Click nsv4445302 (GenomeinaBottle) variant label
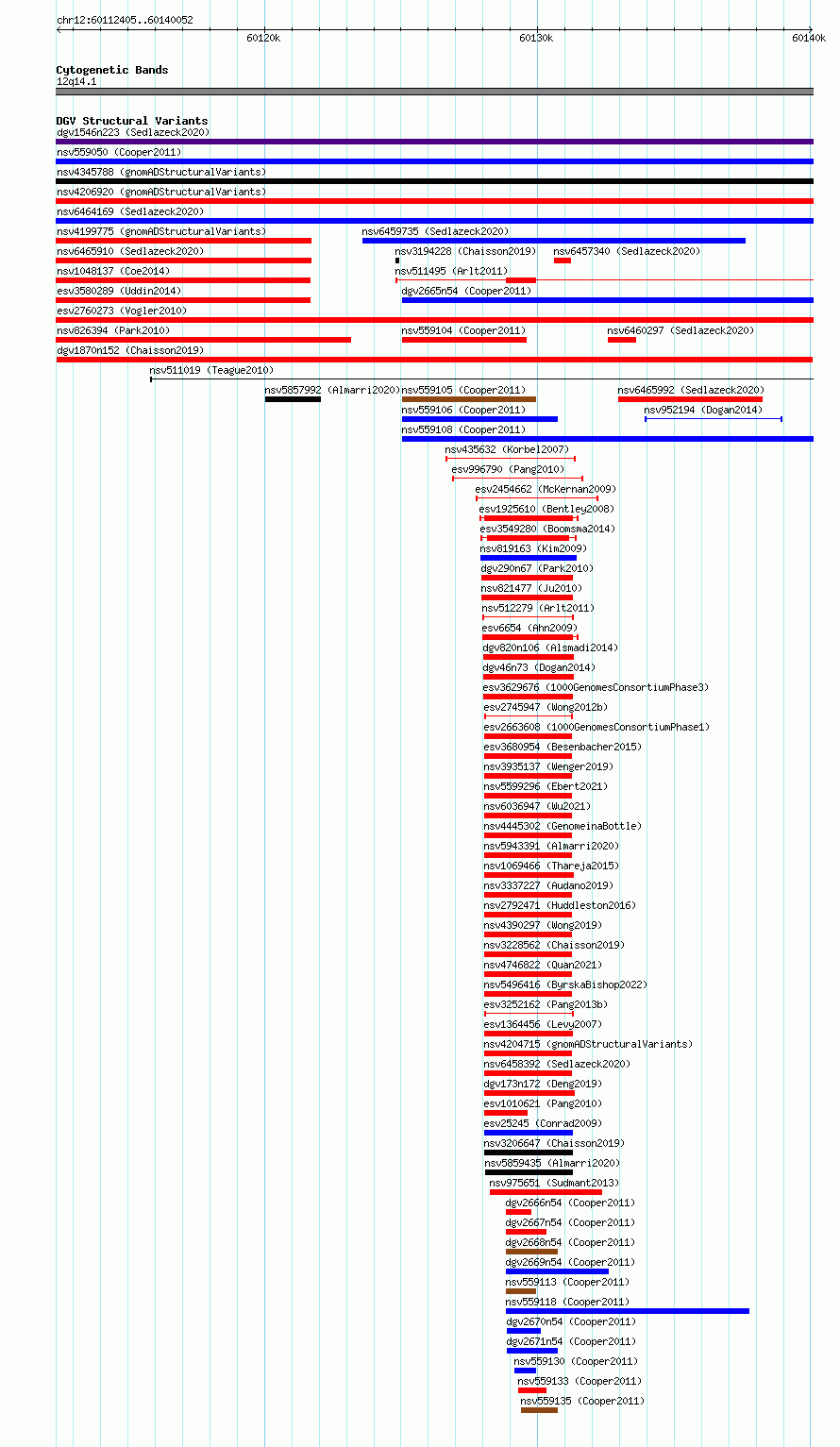The height and width of the screenshot is (1447, 840). [563, 826]
